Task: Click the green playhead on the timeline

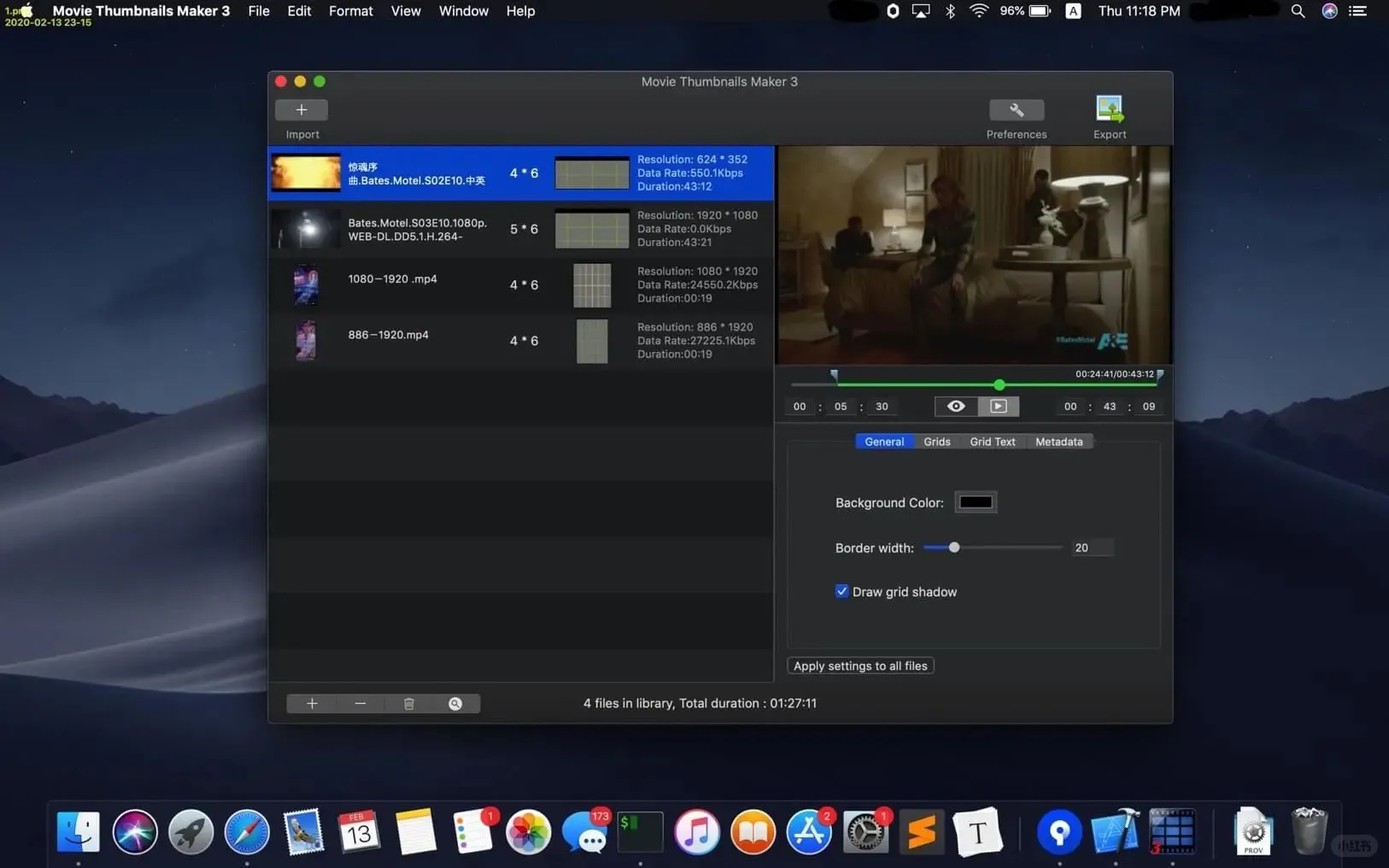Action: pos(999,385)
